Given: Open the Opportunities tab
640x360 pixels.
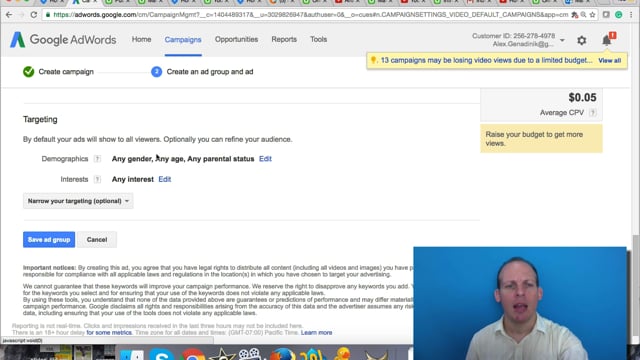Looking at the screenshot, I should tap(236, 40).
